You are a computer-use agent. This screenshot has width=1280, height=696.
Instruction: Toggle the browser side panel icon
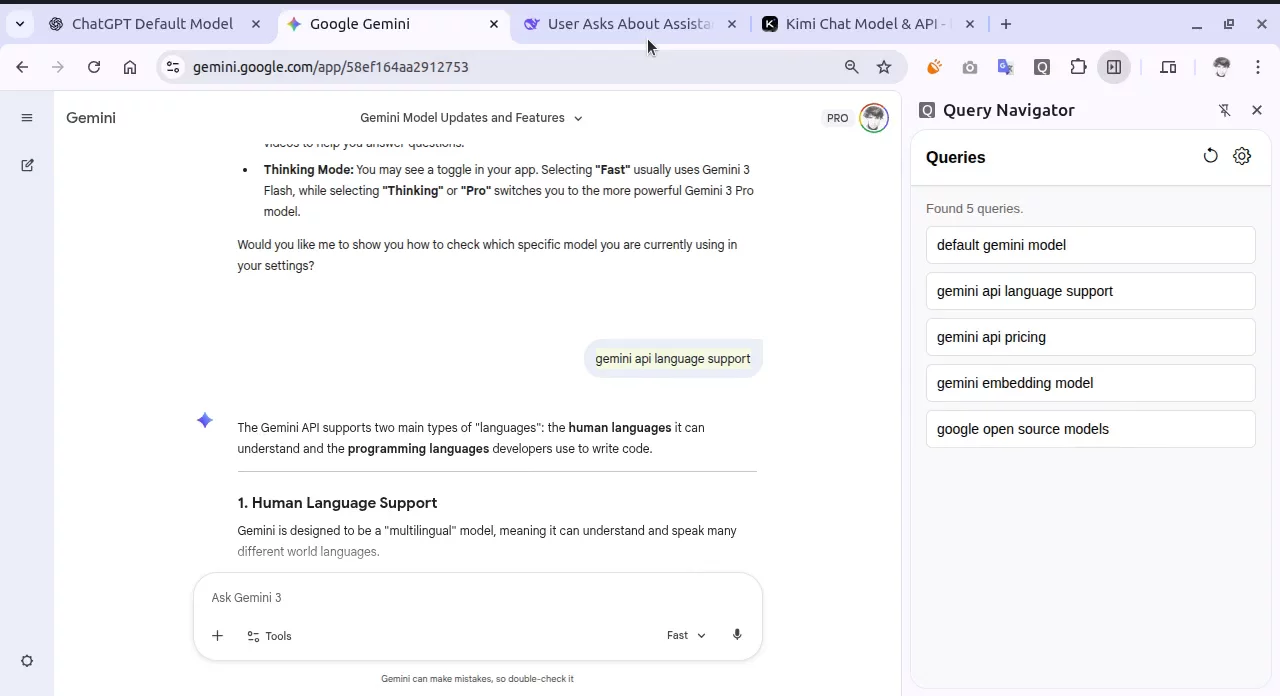point(1114,67)
